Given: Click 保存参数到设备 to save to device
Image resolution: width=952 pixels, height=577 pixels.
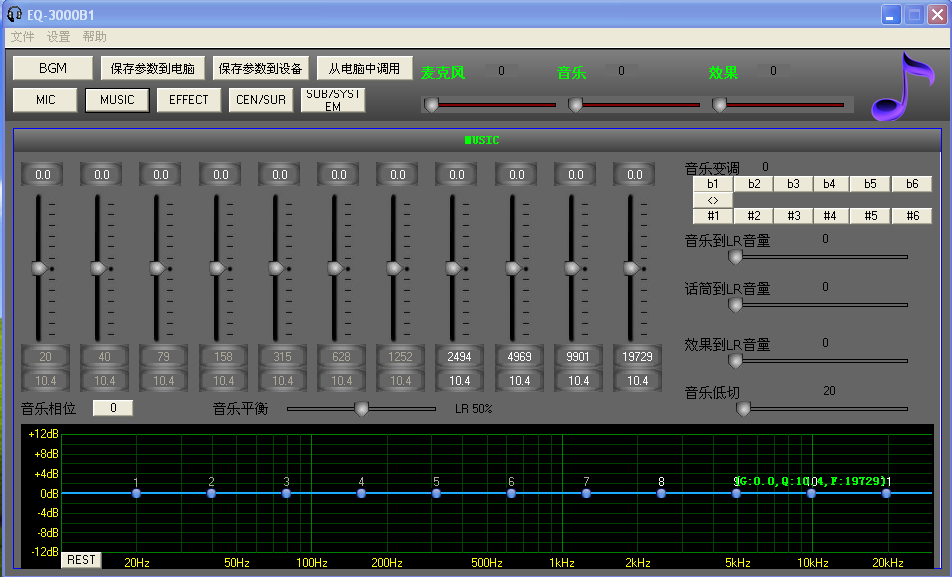Looking at the screenshot, I should (x=260, y=68).
